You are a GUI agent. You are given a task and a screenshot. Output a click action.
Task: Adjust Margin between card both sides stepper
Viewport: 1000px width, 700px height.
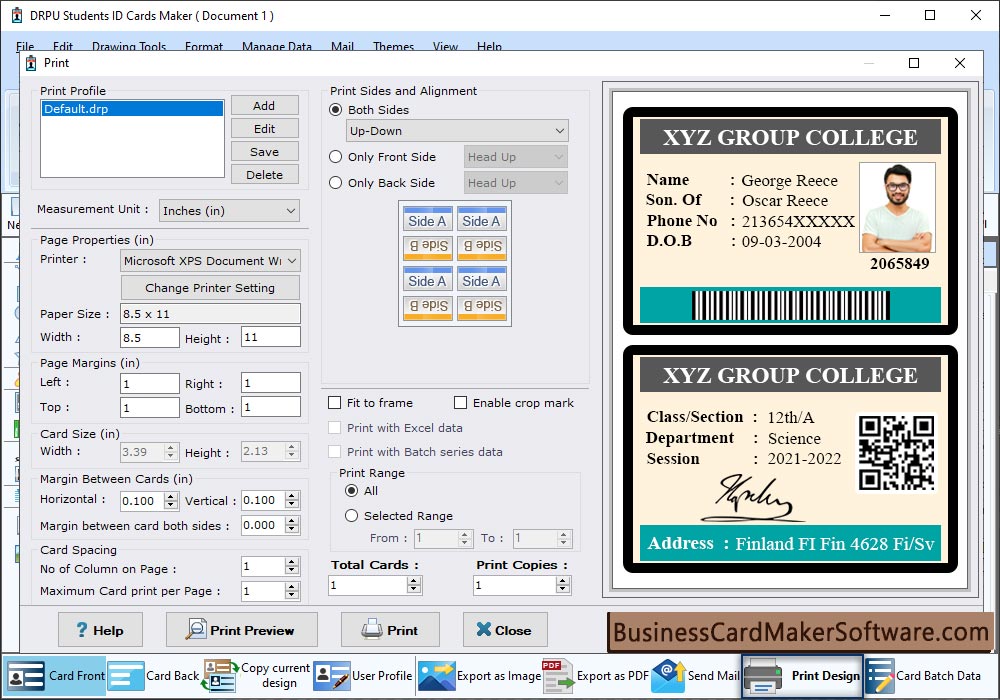tap(291, 525)
